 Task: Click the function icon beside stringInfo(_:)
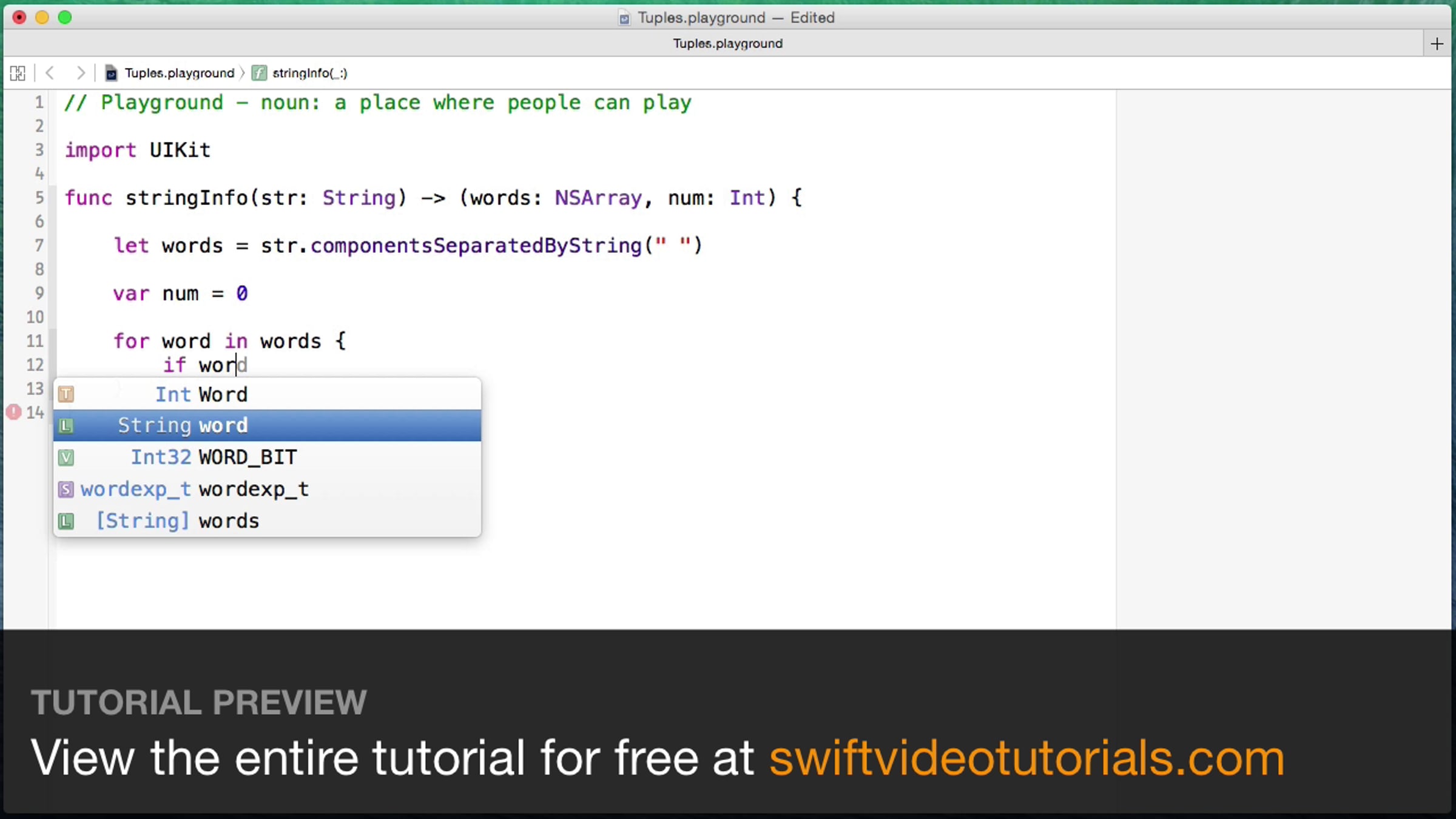pyautogui.click(x=259, y=73)
